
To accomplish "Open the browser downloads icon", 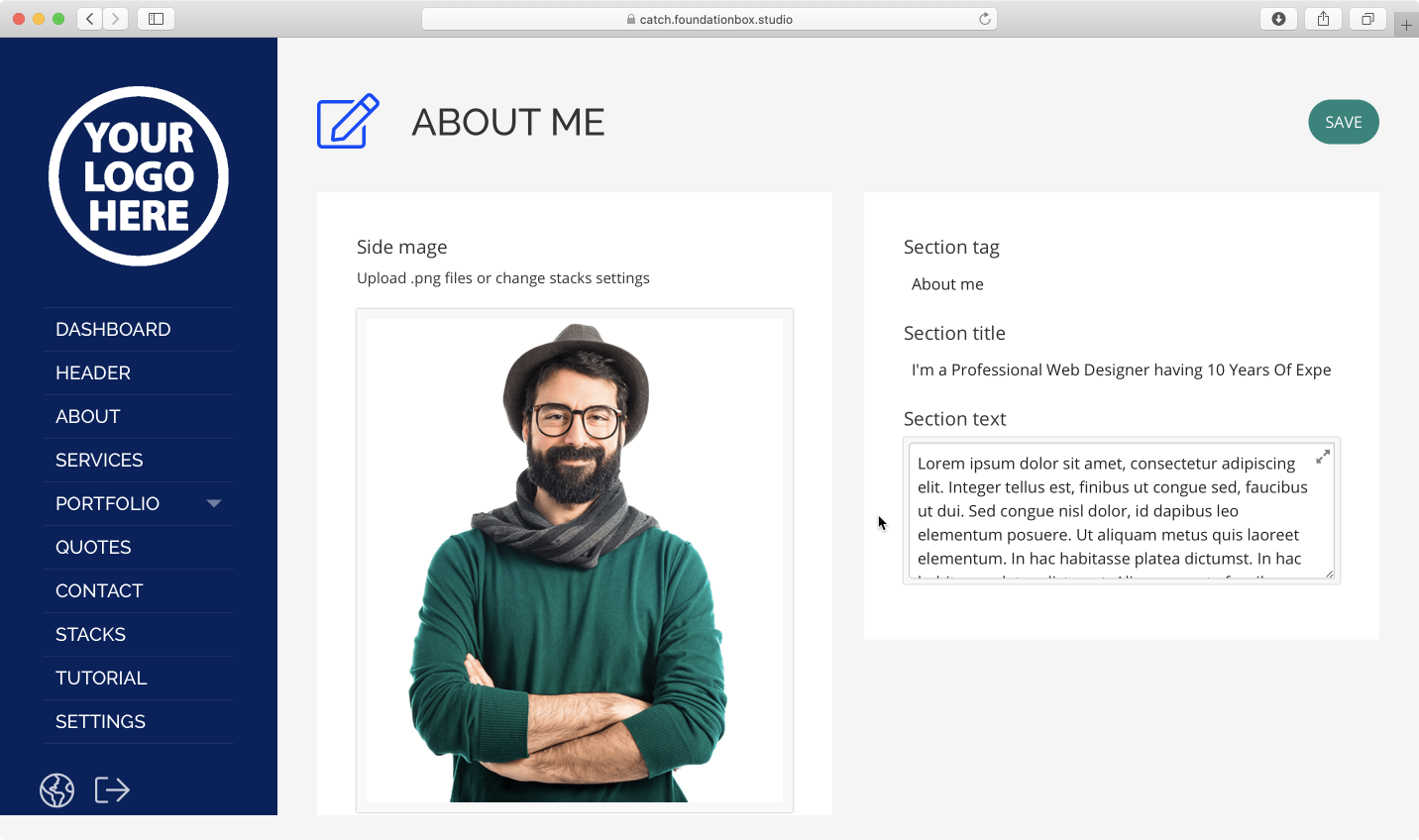I will (1278, 19).
